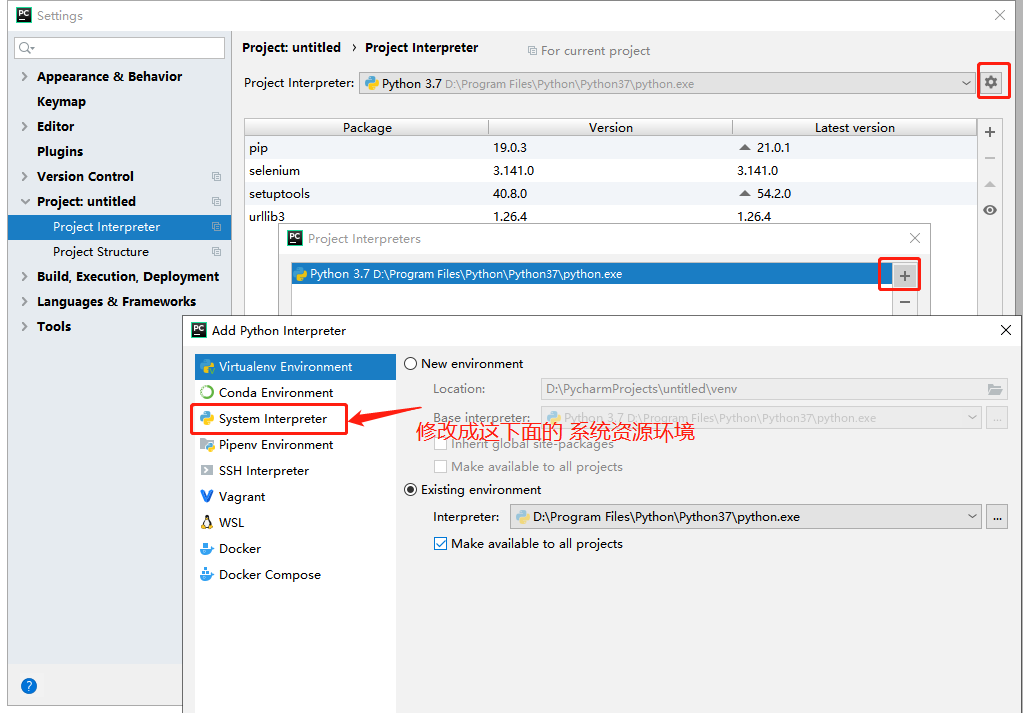Select the selenium package row
Image resolution: width=1023 pixels, height=713 pixels.
tap(611, 171)
